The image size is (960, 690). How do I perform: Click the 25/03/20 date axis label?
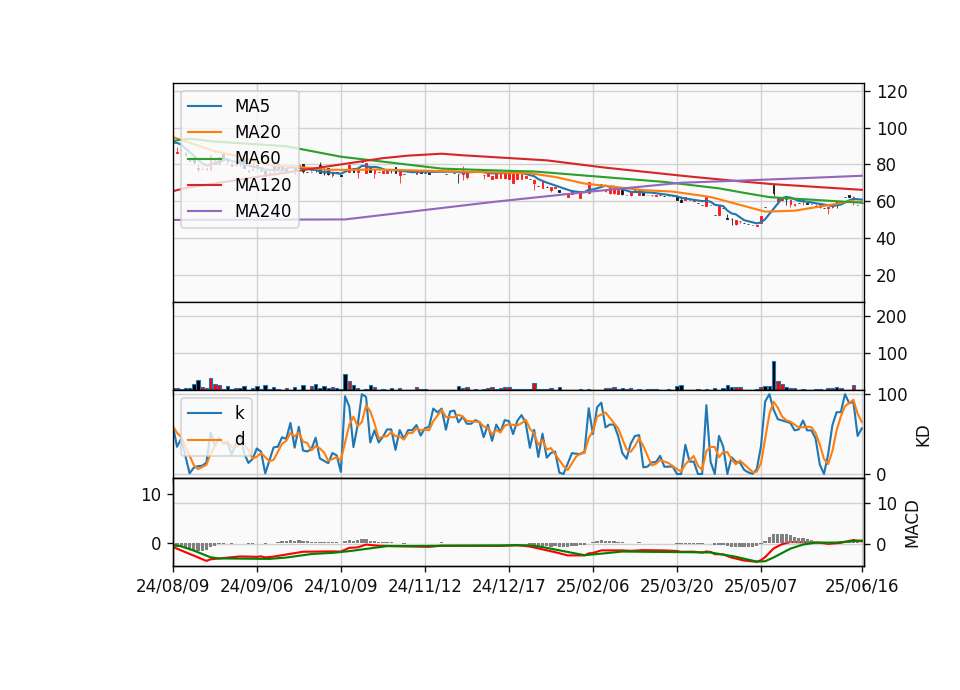point(677,586)
